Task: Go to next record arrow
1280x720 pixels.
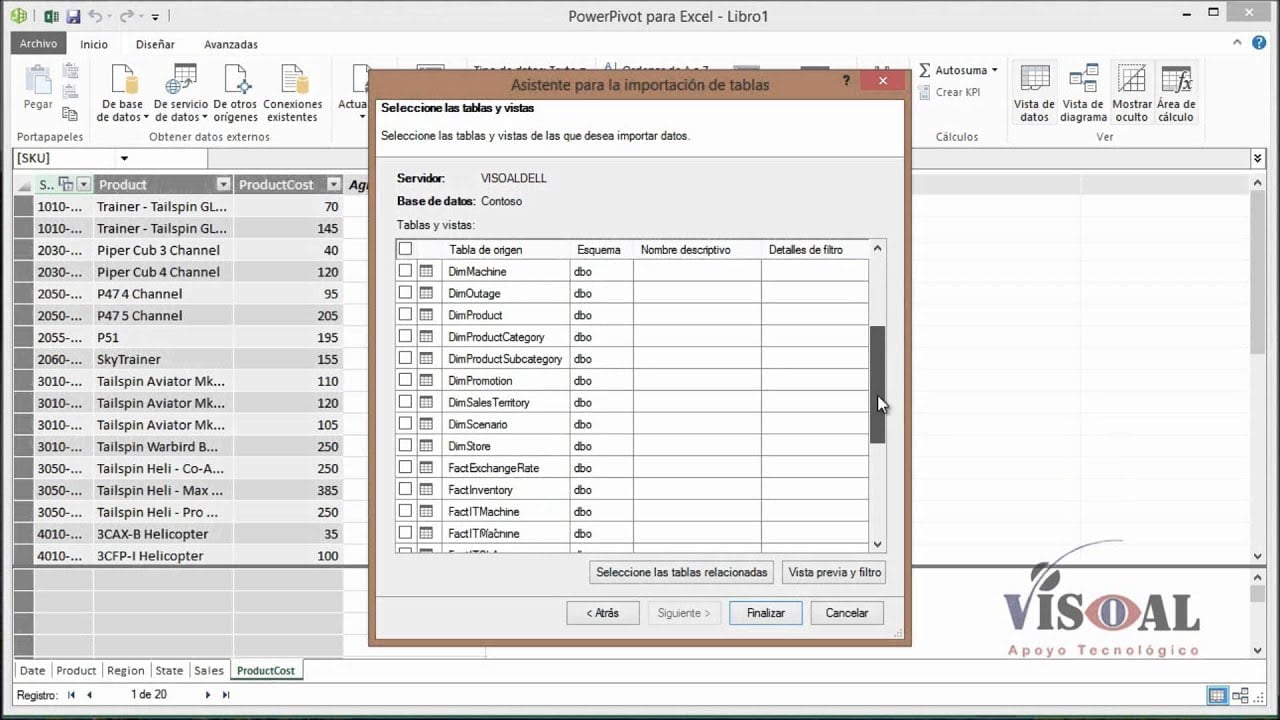Action: (x=208, y=694)
